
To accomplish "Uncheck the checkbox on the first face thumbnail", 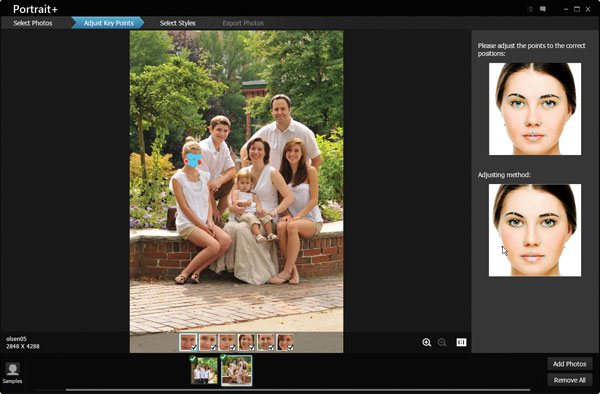I will 194,347.
